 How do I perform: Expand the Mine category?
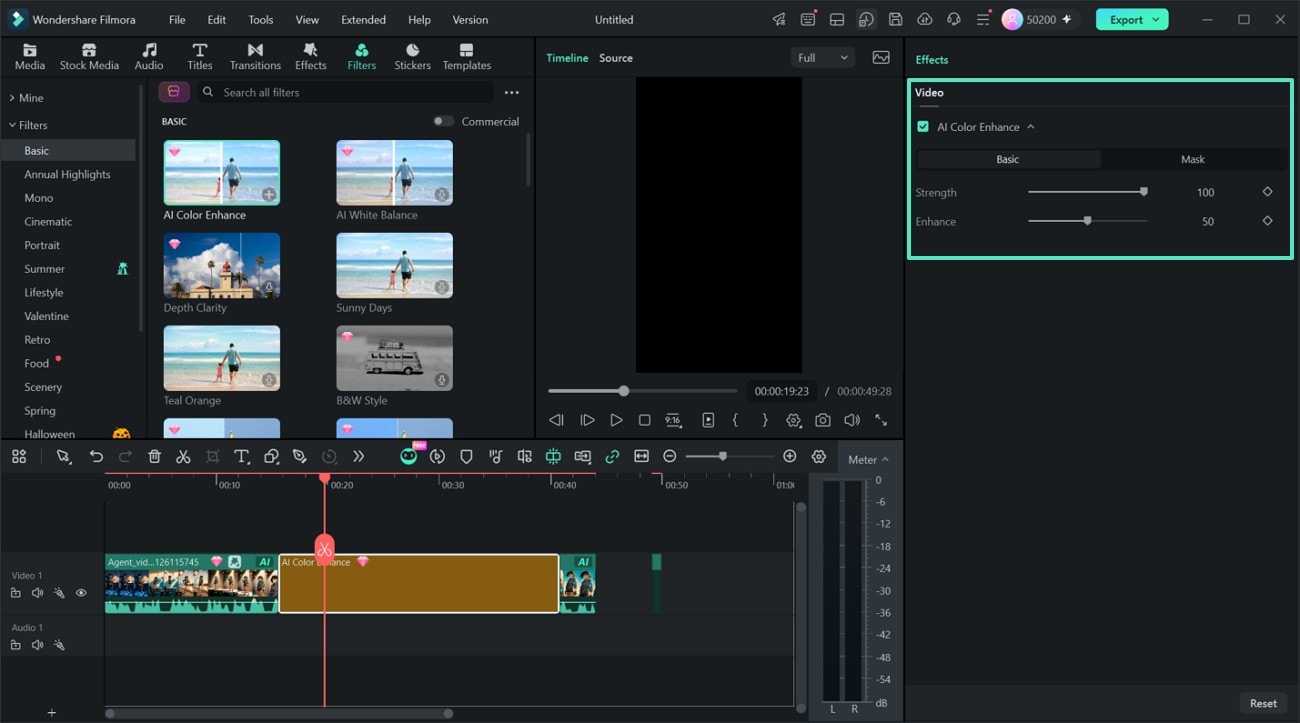pyautogui.click(x=12, y=98)
